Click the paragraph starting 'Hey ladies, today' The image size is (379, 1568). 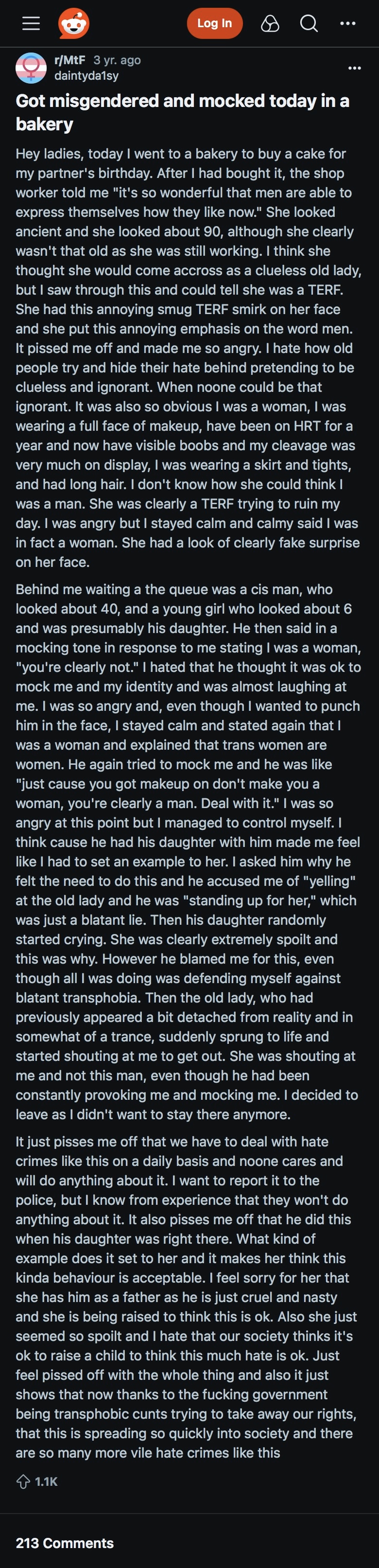[x=189, y=358]
